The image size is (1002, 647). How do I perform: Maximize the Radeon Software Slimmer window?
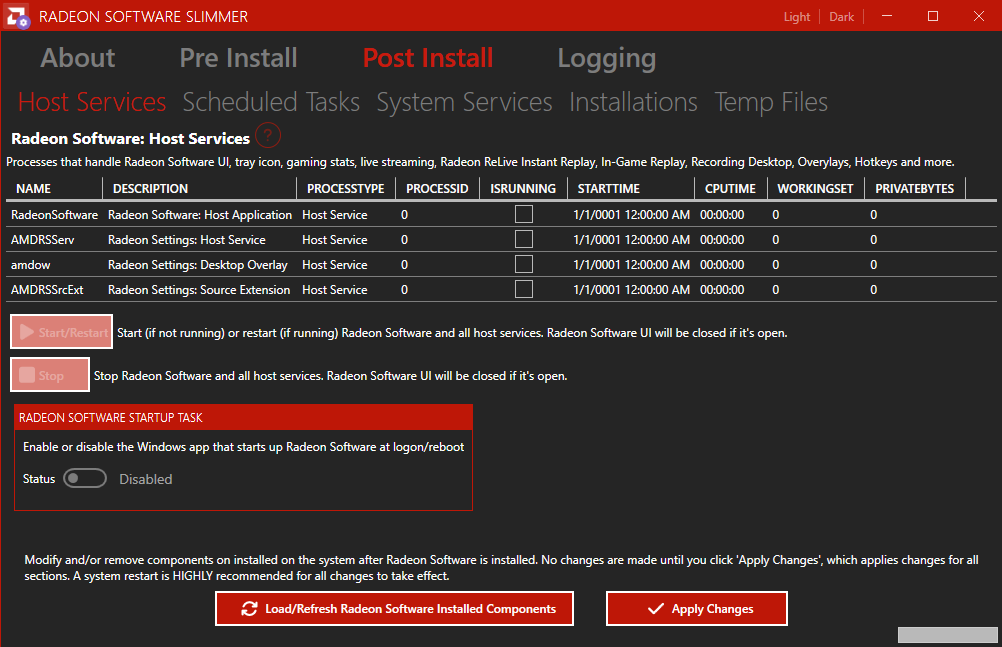(933, 16)
